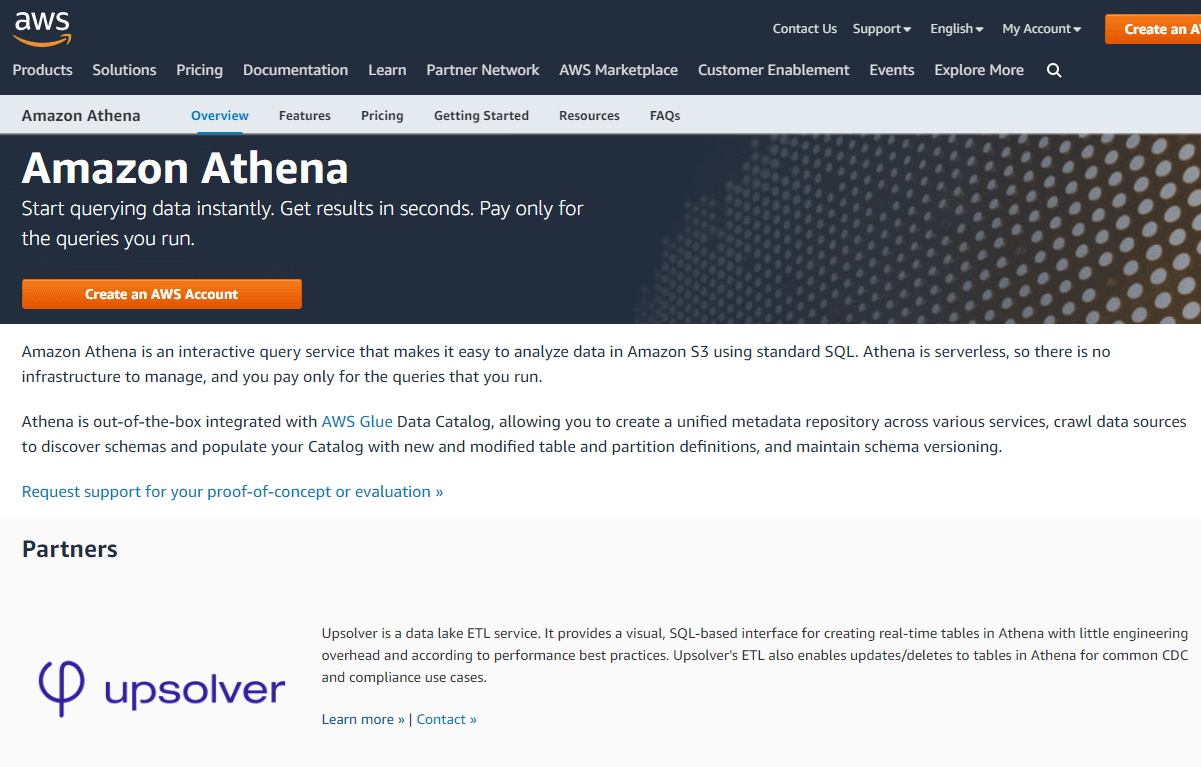Open Upsolver Contact link
The width and height of the screenshot is (1201, 767).
tap(446, 719)
